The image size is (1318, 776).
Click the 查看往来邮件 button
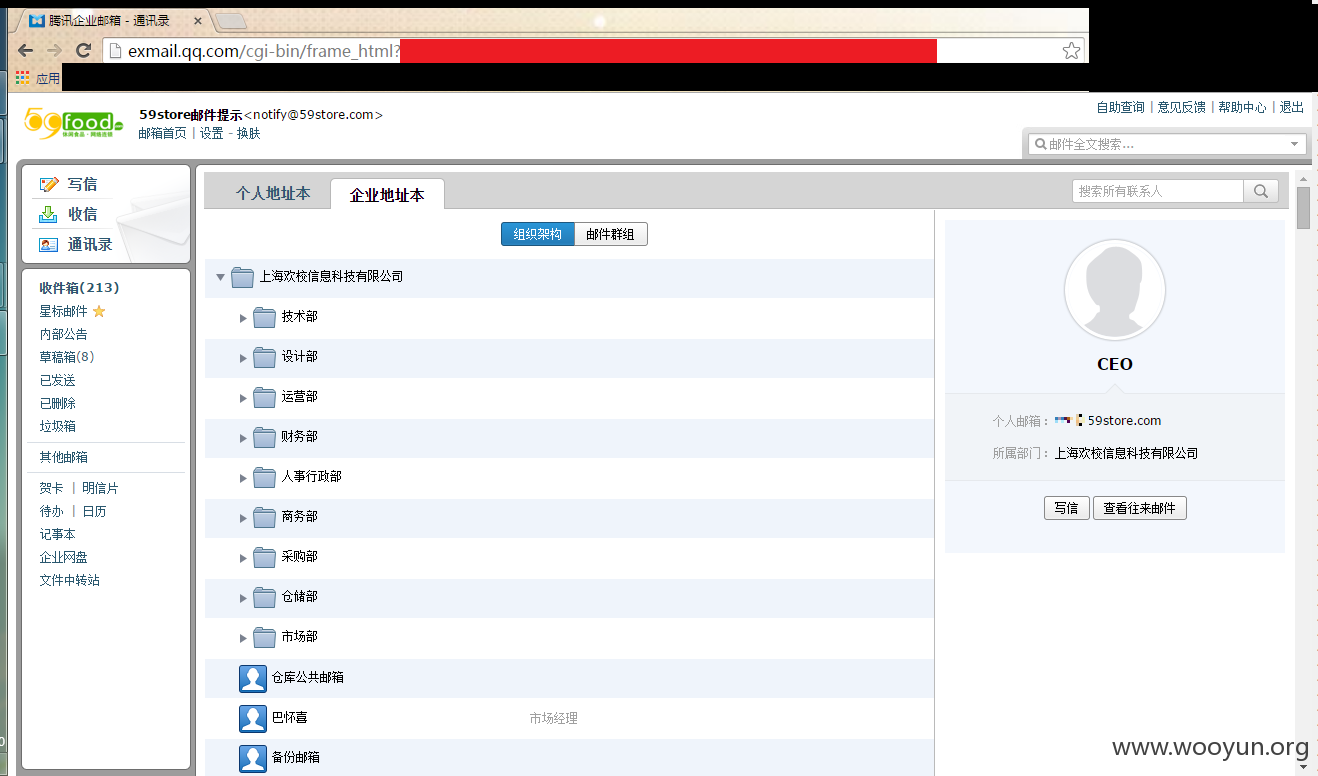[x=1139, y=508]
